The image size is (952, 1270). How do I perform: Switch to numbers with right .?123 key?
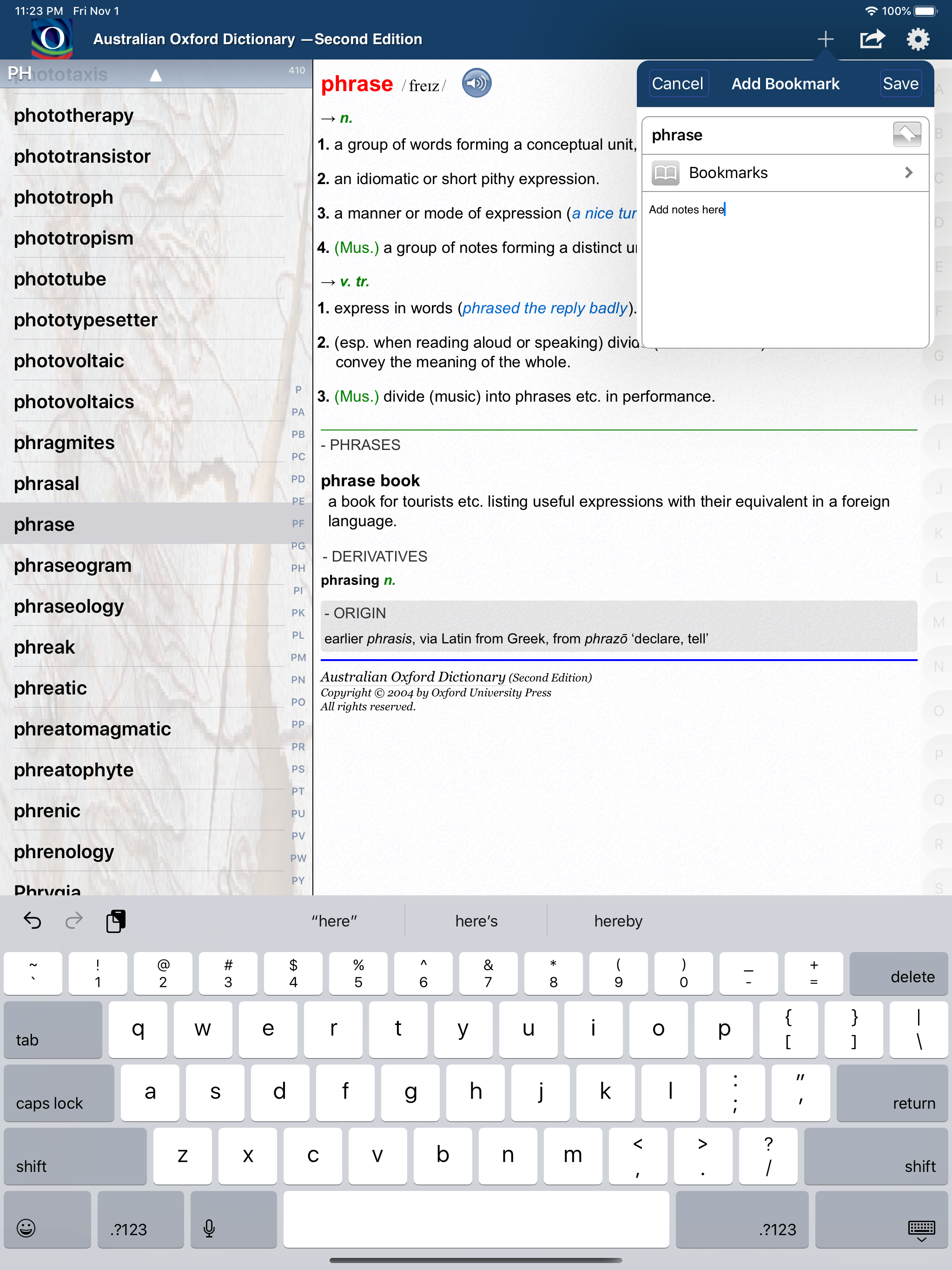742,1219
